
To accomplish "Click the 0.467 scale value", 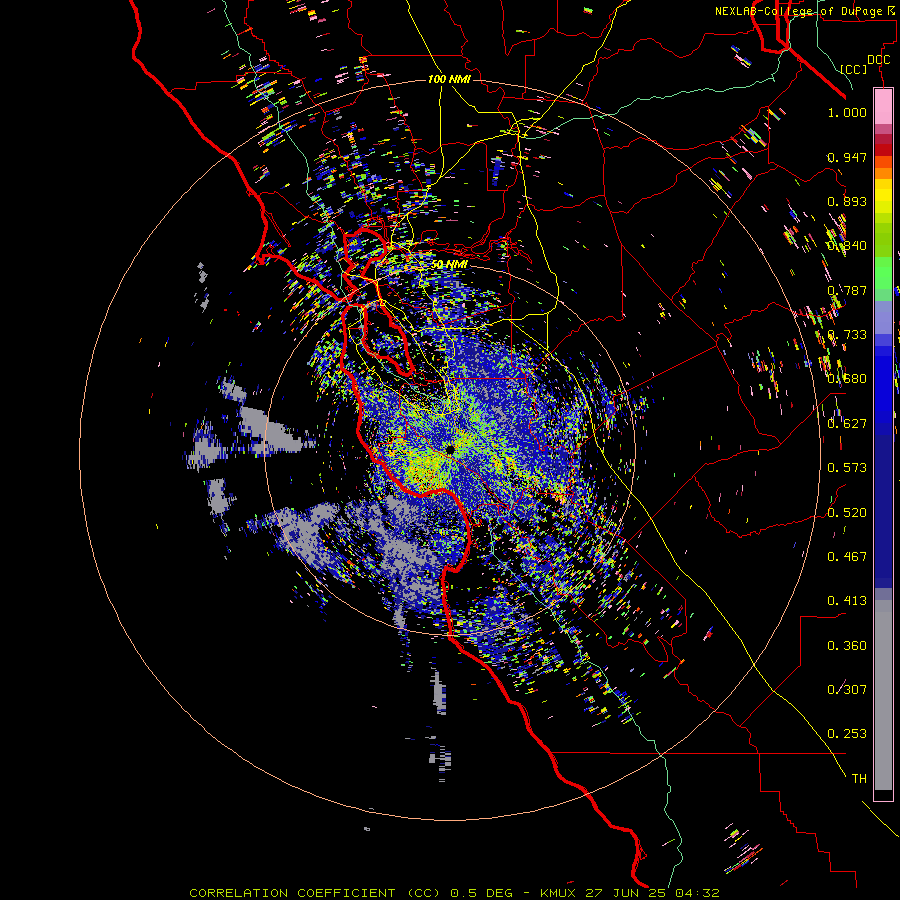I will coord(847,557).
